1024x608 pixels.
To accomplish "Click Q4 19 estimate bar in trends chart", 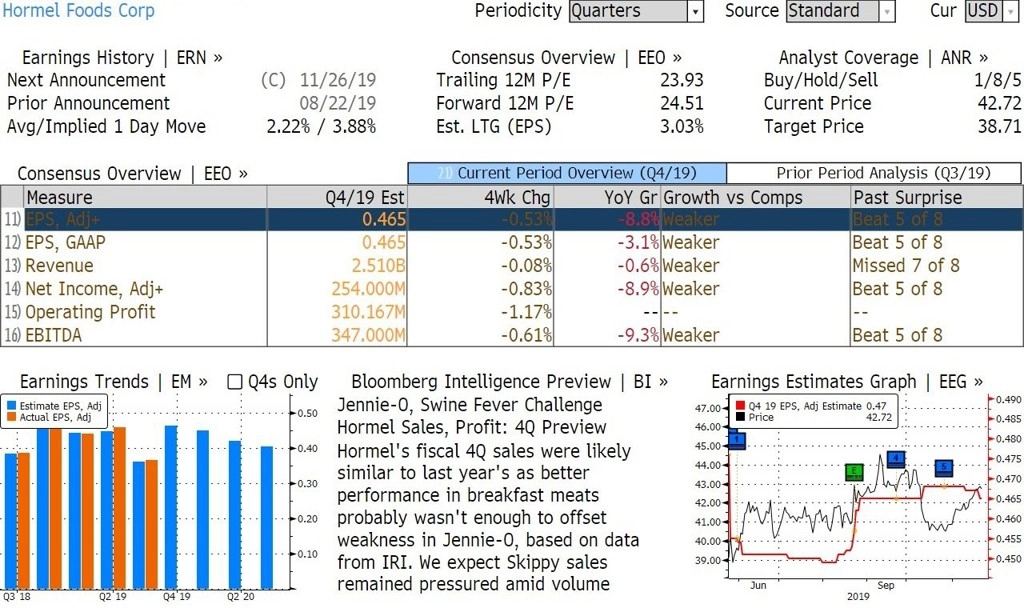I will 171,507.
